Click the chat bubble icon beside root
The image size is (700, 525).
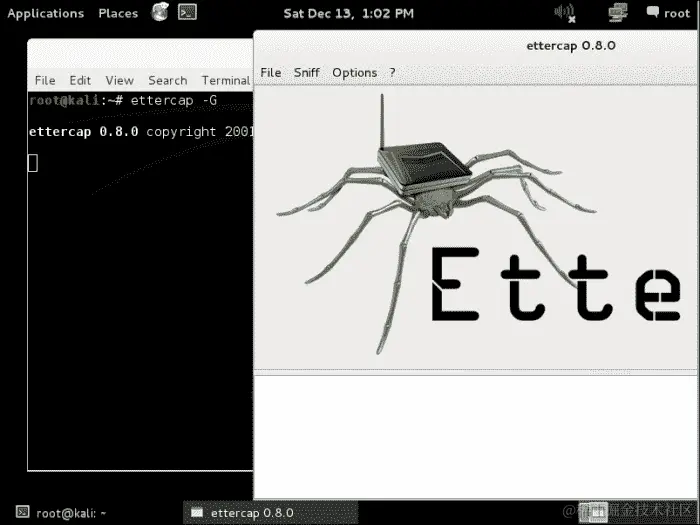[652, 12]
